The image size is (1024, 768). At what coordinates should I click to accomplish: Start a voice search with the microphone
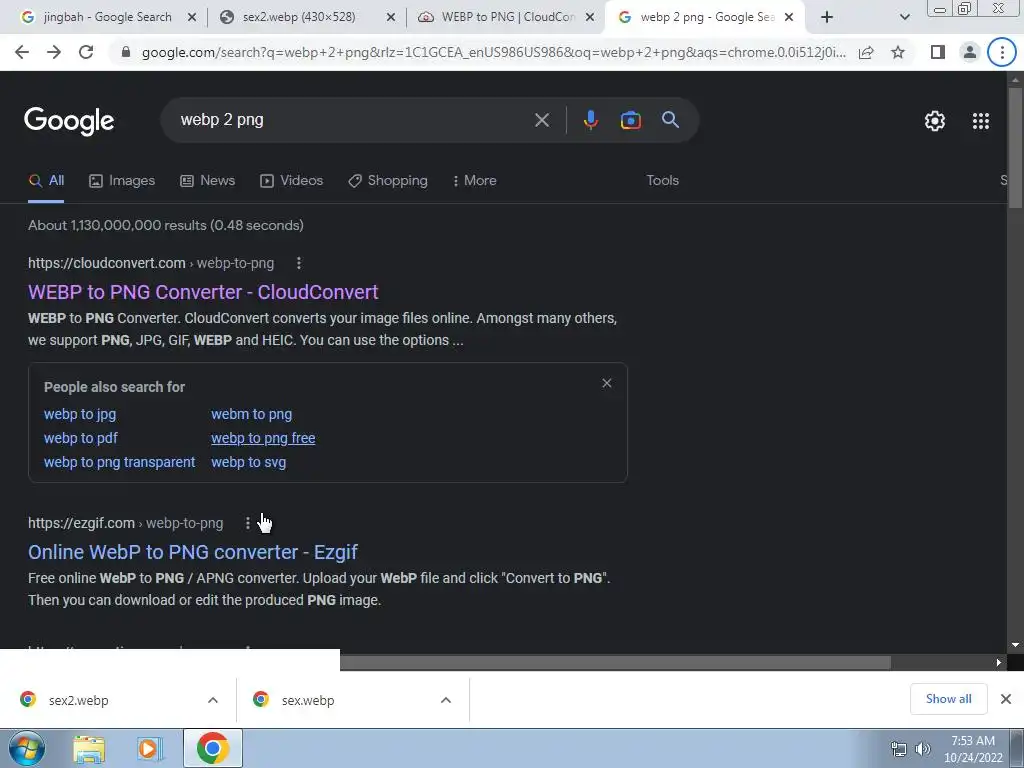point(590,120)
